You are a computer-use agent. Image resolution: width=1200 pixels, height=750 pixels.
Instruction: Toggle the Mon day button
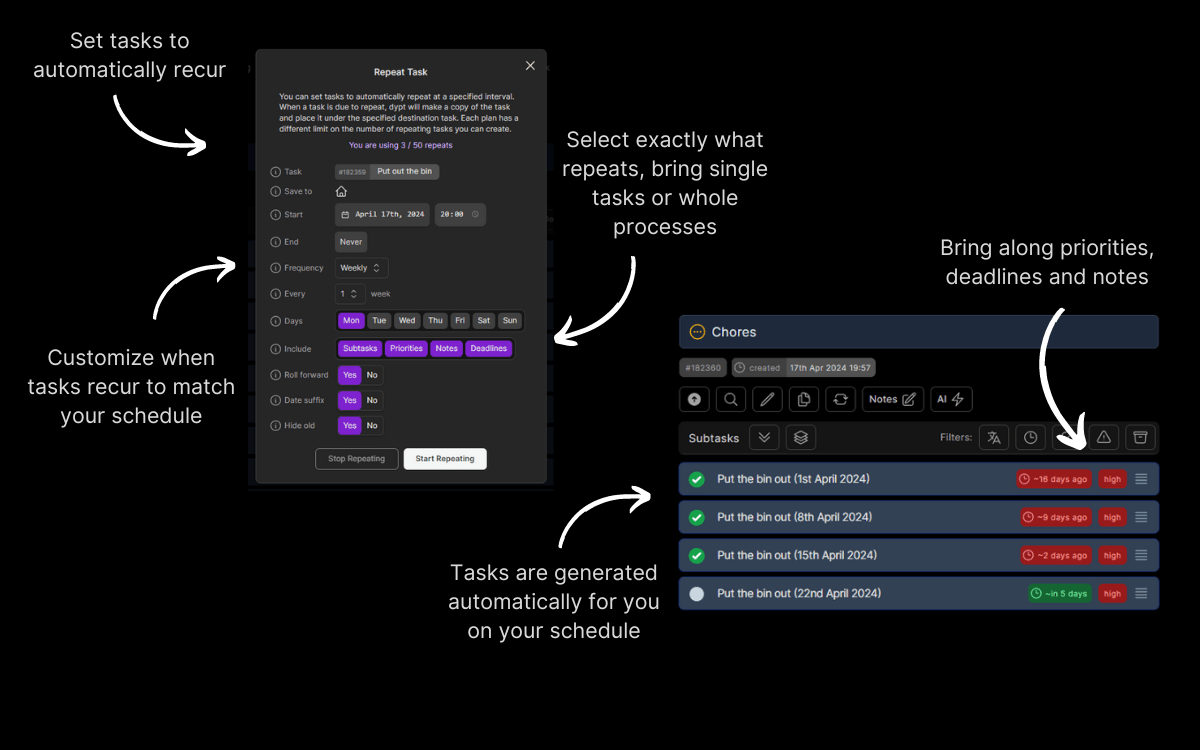pos(351,321)
